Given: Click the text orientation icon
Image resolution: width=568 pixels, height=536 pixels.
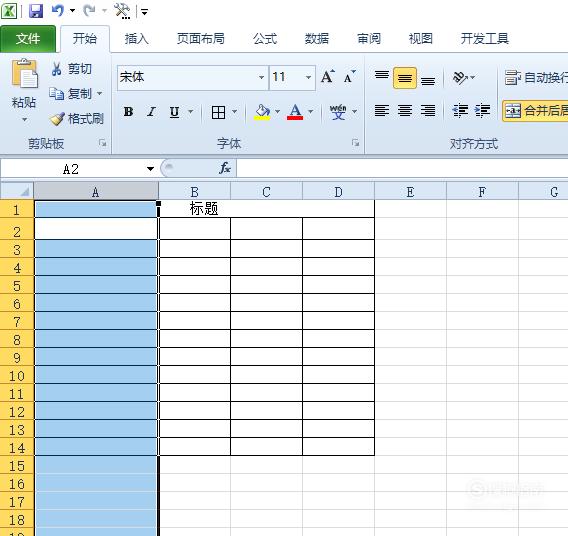Looking at the screenshot, I should pyautogui.click(x=460, y=77).
